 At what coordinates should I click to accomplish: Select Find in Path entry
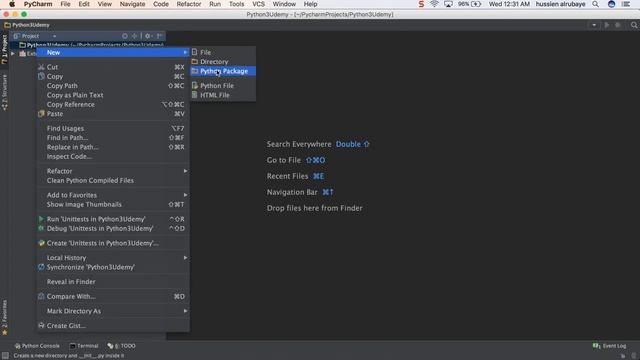tap(113, 138)
